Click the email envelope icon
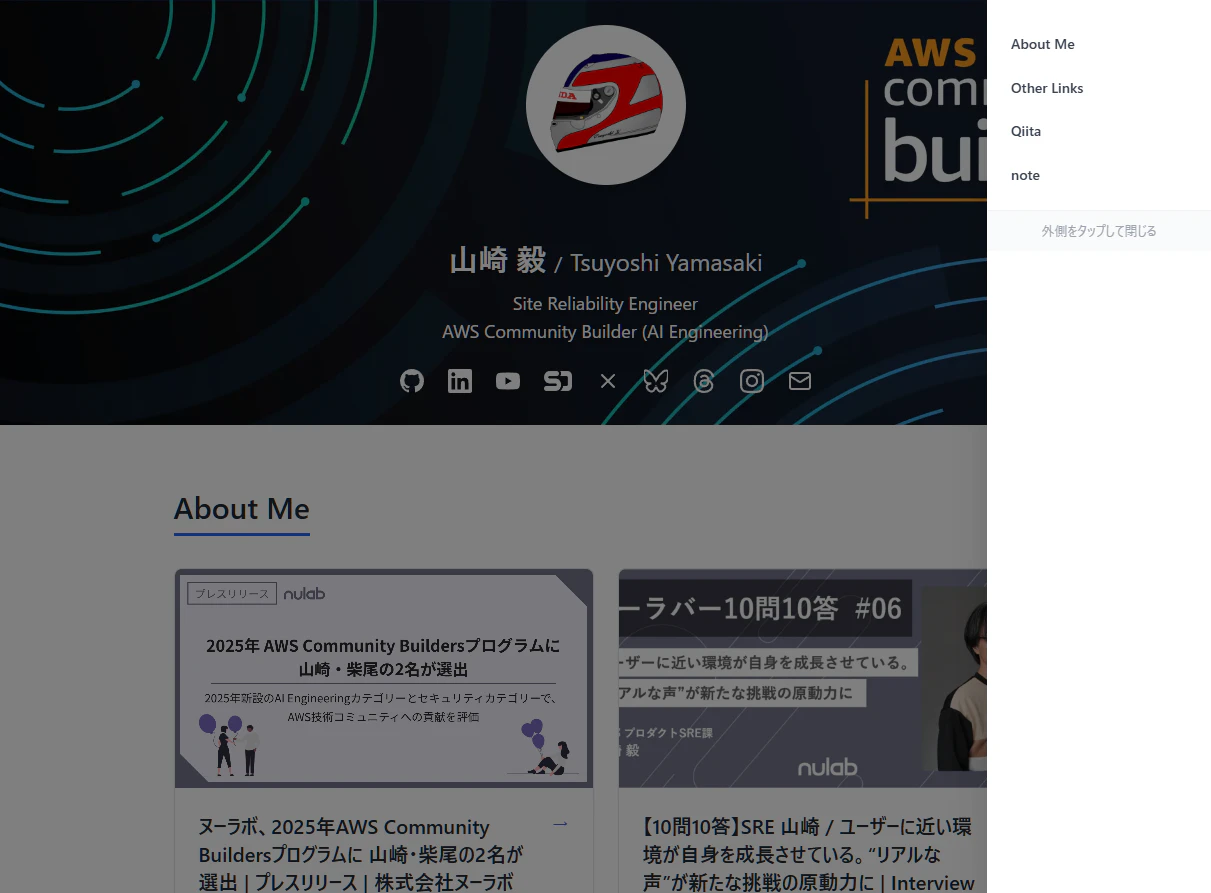Image resolution: width=1211 pixels, height=893 pixels. point(800,381)
